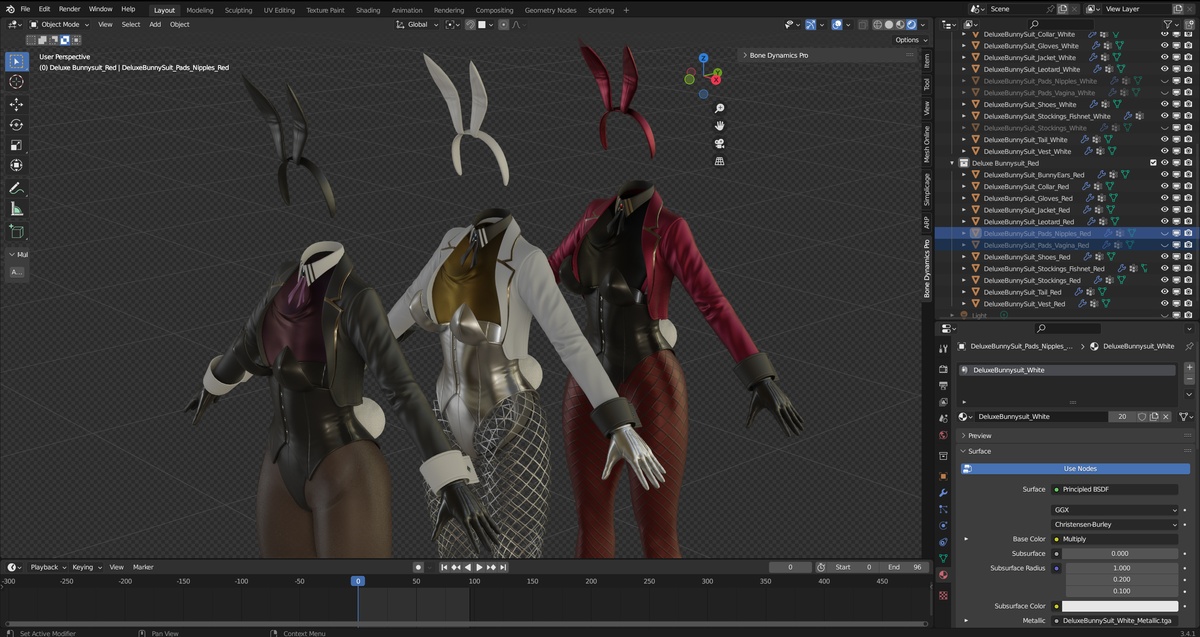Activate the Move tool
The height and width of the screenshot is (637, 1200).
16,104
